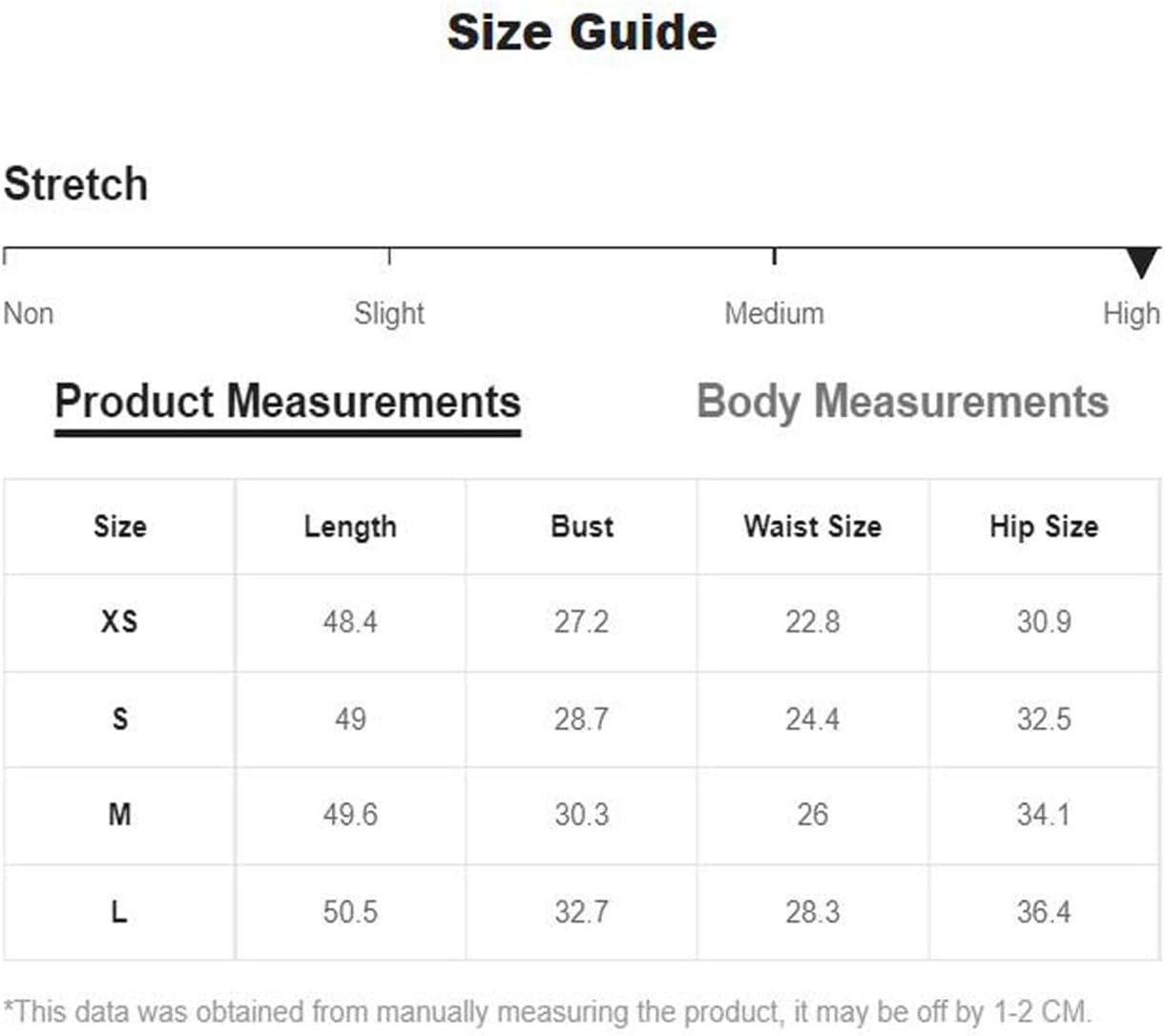1165x1036 pixels.
Task: Click the XS length value 48.4
Action: pos(350,622)
